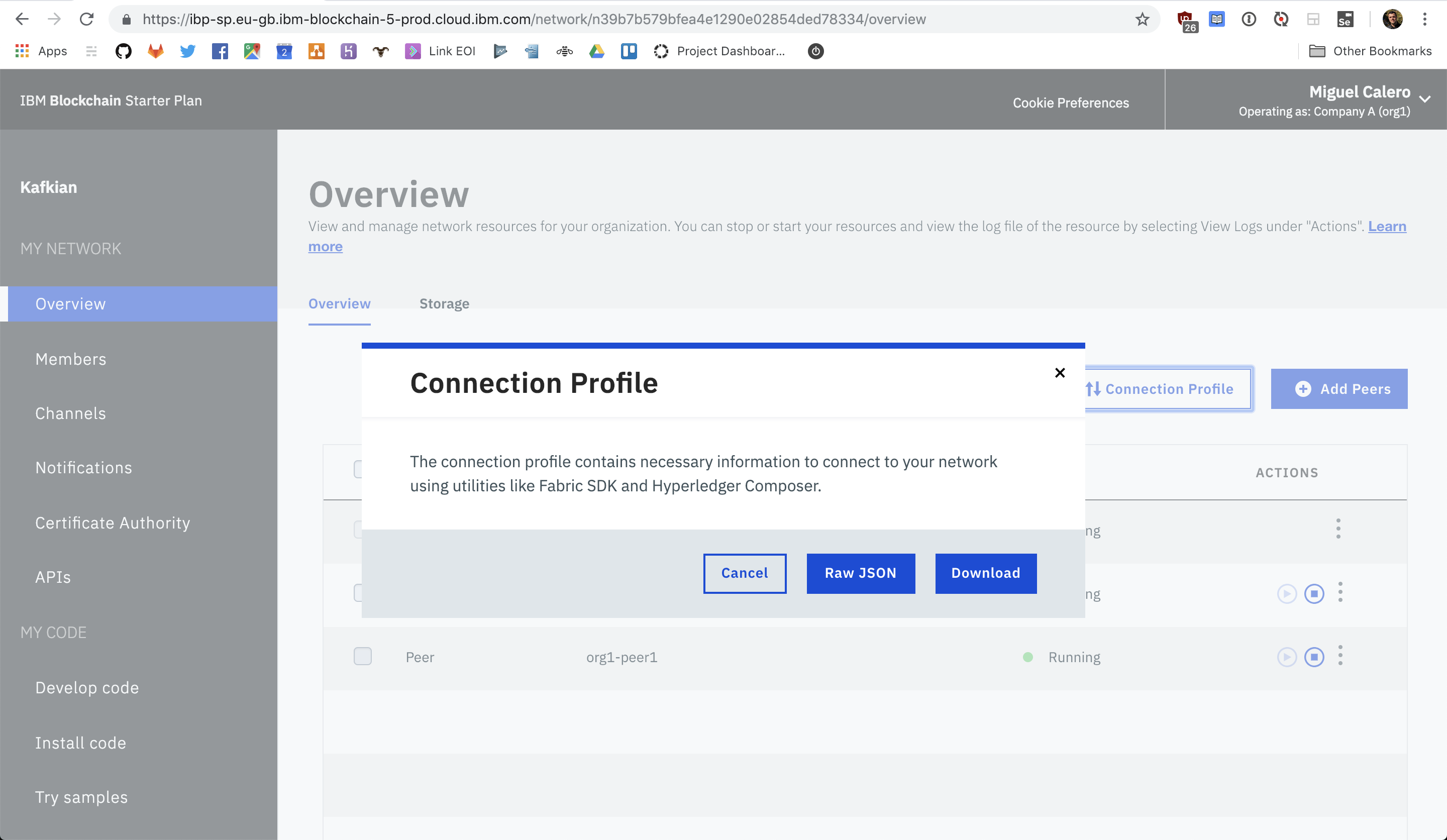Click the stop icon for org1-peer1
Viewport: 1447px width, 840px height.
(x=1314, y=657)
